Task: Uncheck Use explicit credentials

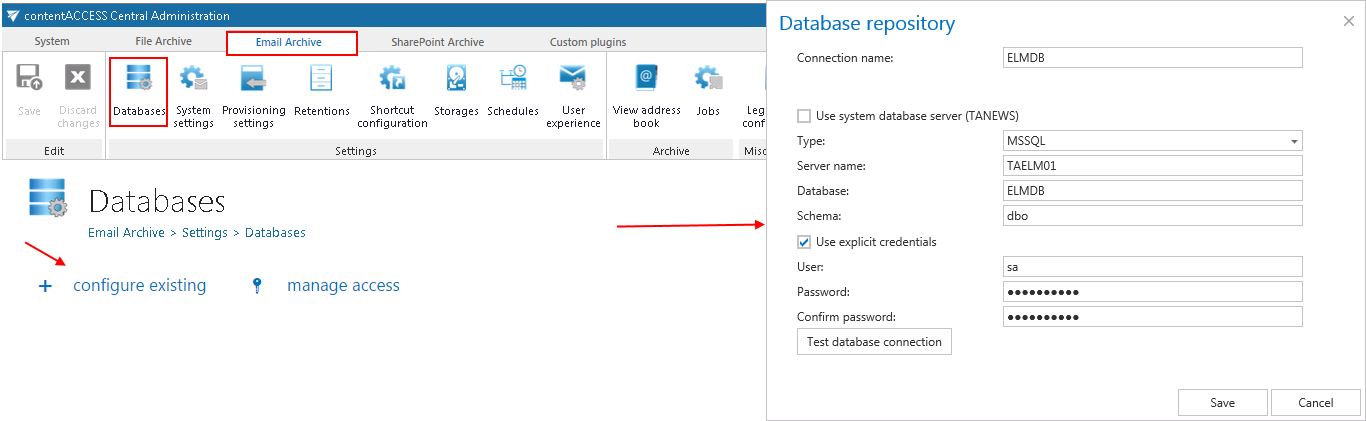Action: 804,241
